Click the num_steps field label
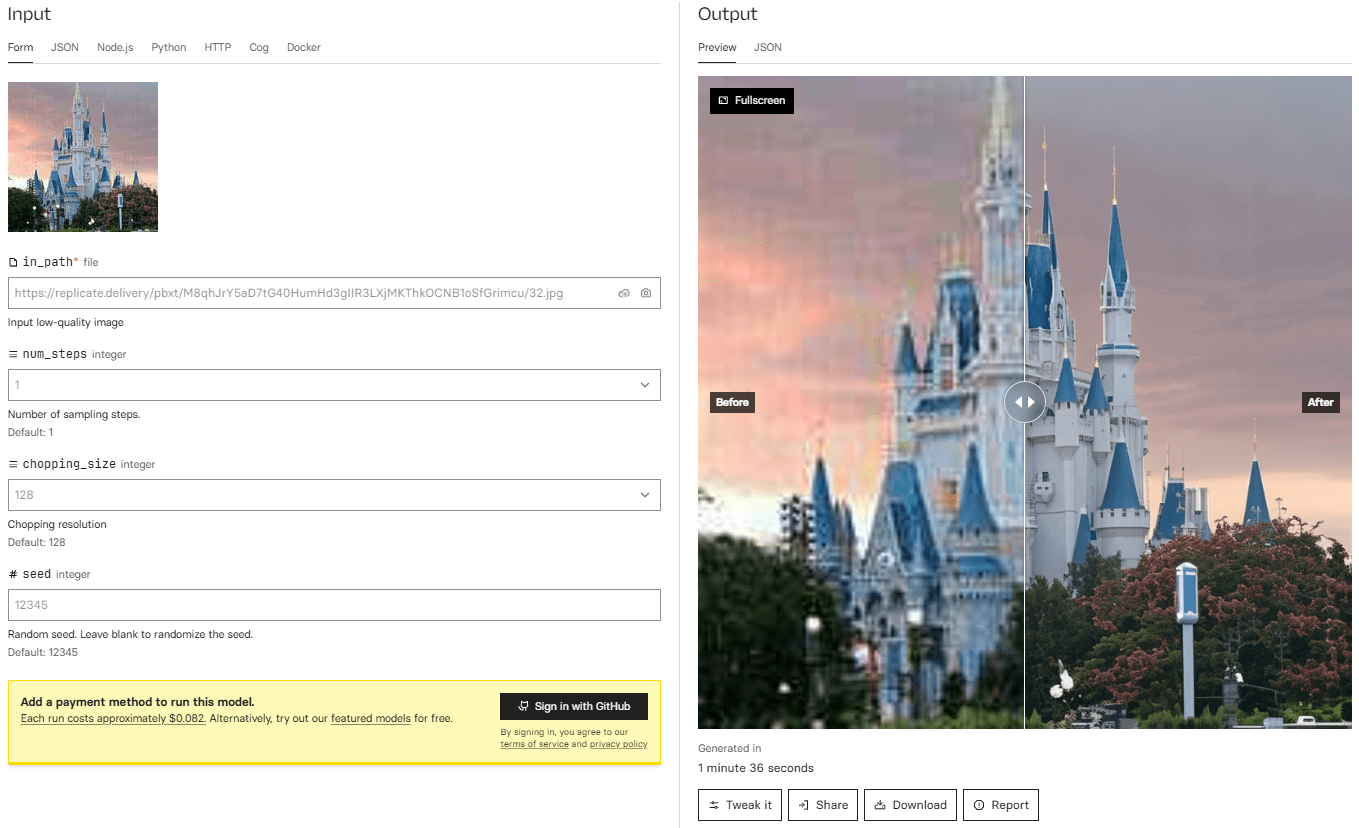 click(55, 354)
